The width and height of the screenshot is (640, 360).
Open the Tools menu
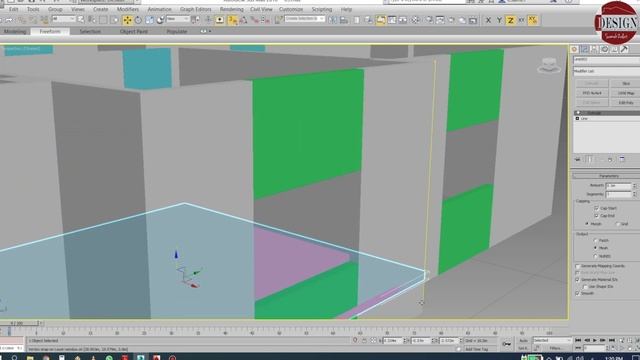[33, 9]
